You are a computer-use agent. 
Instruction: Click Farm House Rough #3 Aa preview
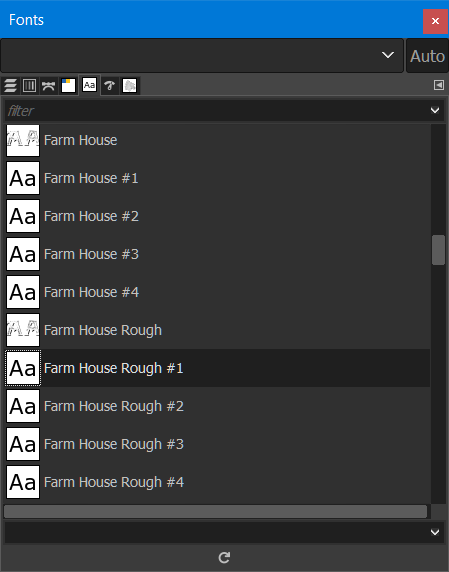coord(23,444)
